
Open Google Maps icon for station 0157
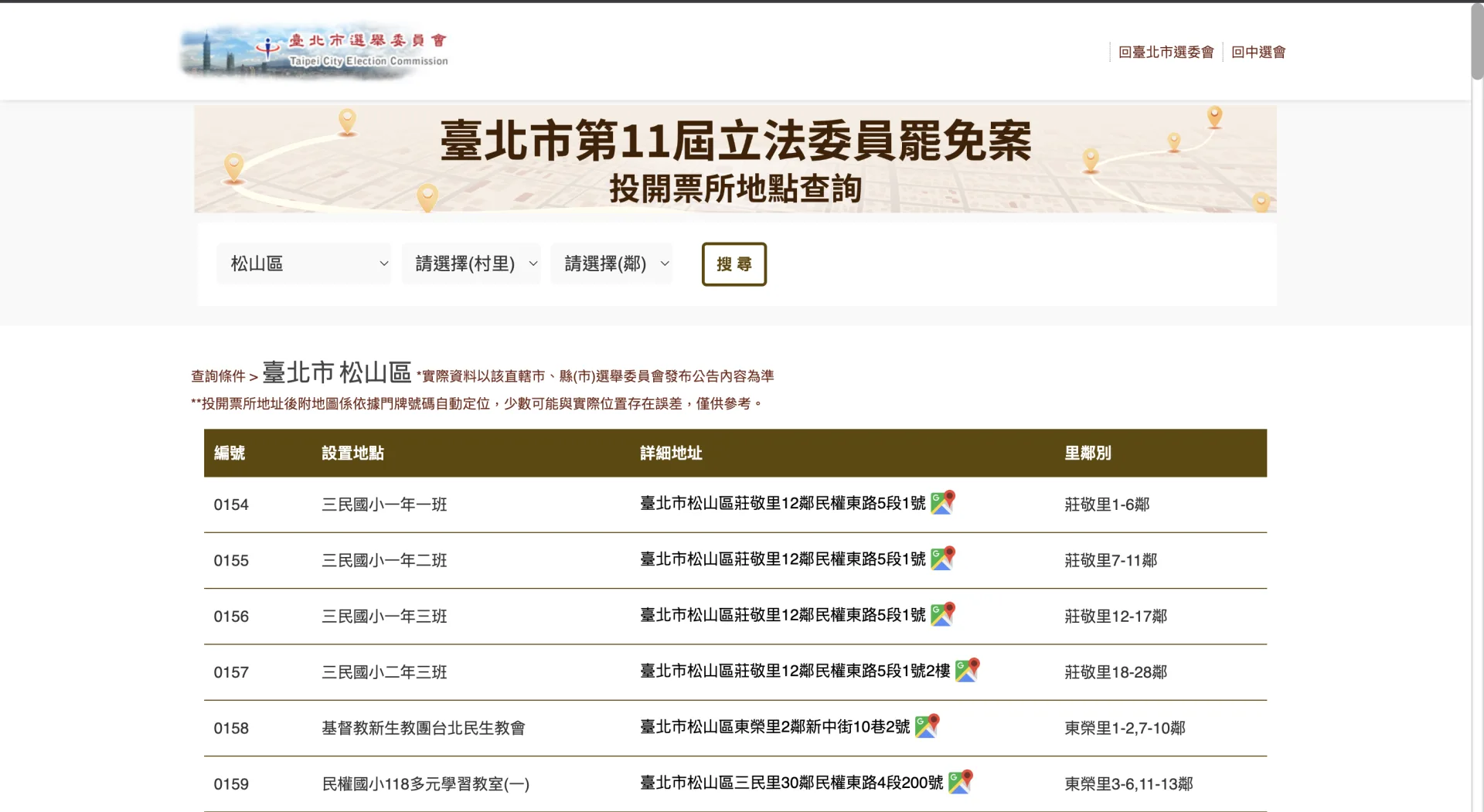click(967, 670)
